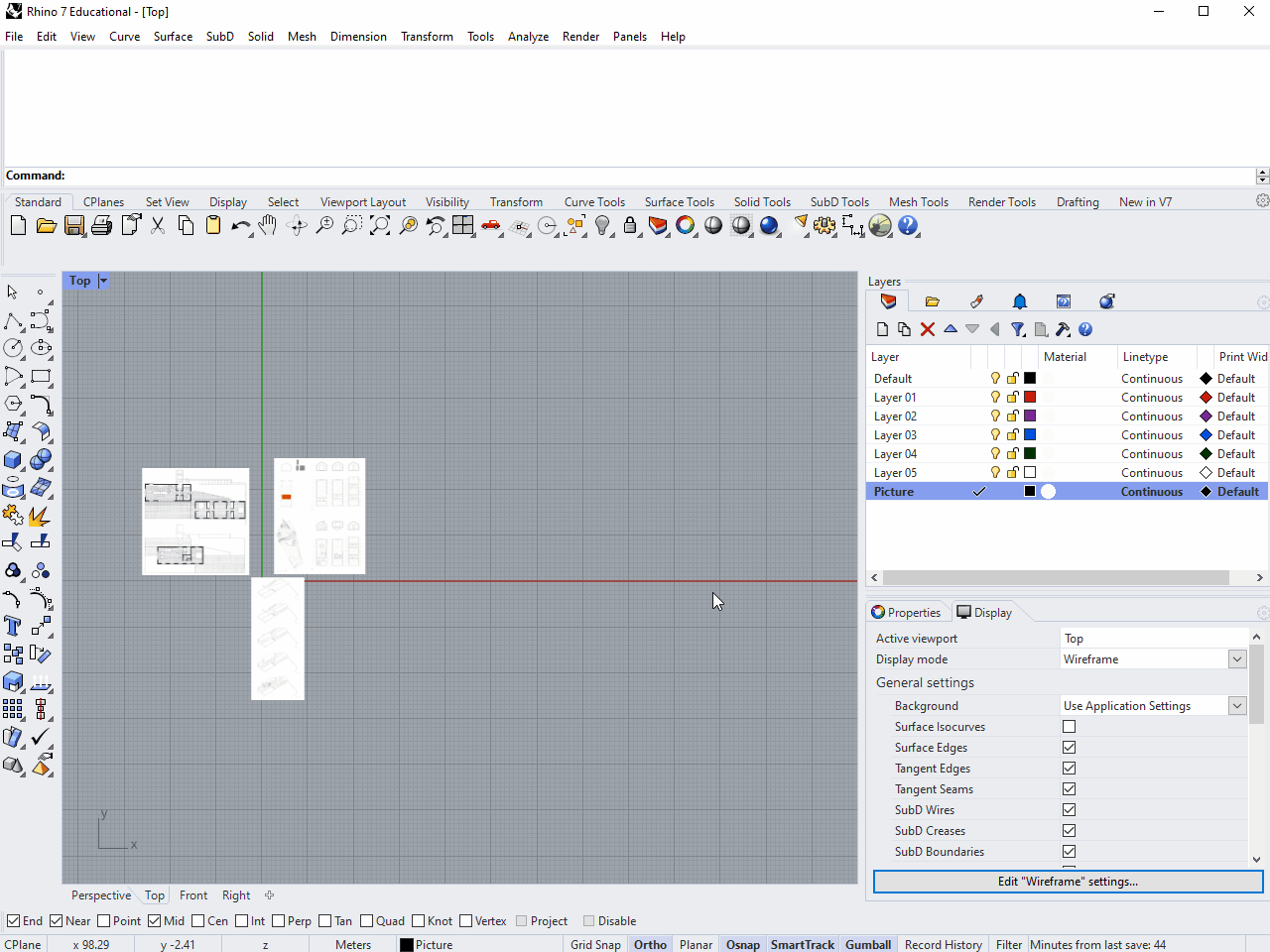Toggle Record History in status bar
Image resolution: width=1270 pixels, height=952 pixels.
(944, 945)
